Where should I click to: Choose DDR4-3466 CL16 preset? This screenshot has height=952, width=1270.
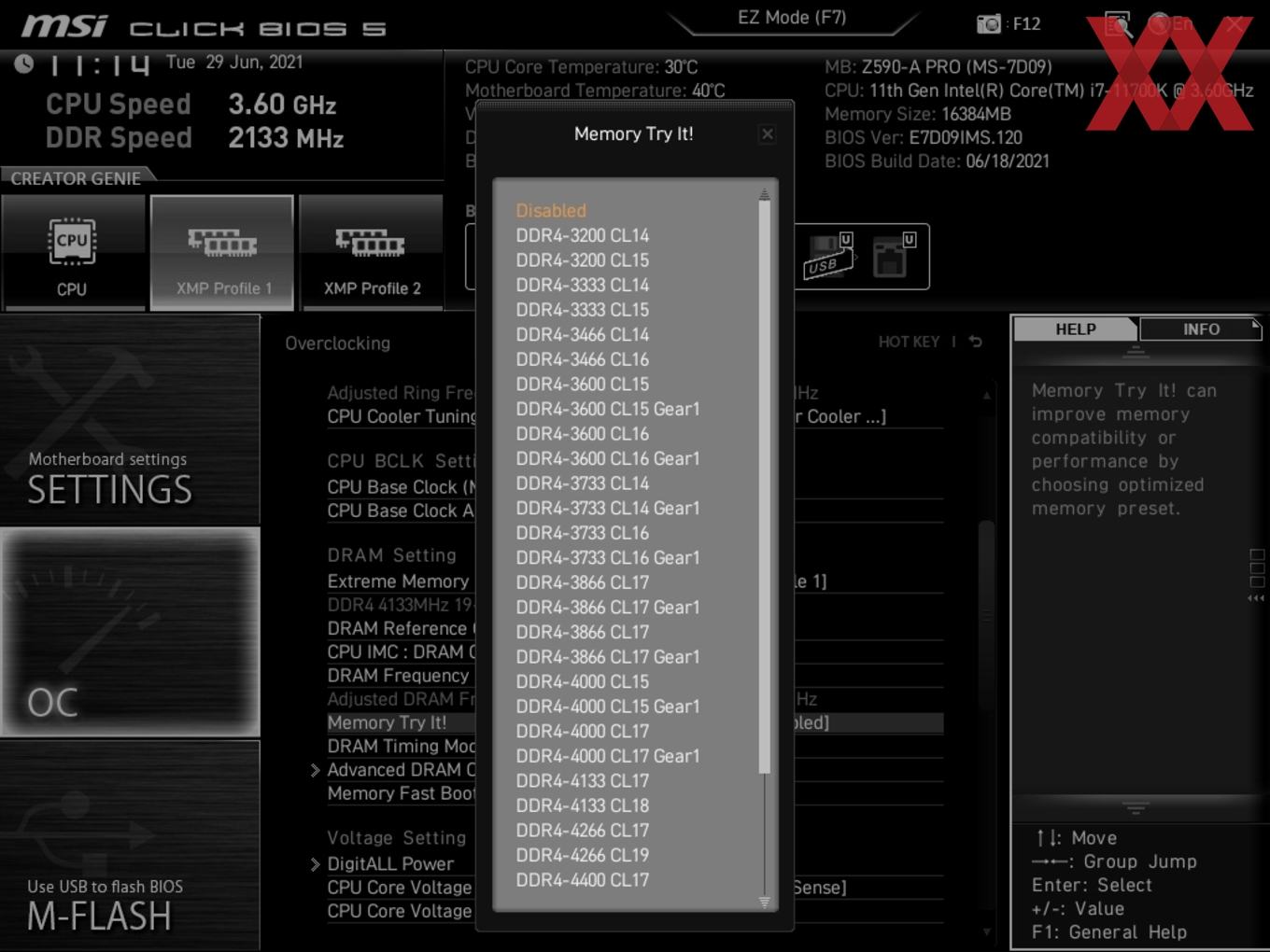pos(583,359)
